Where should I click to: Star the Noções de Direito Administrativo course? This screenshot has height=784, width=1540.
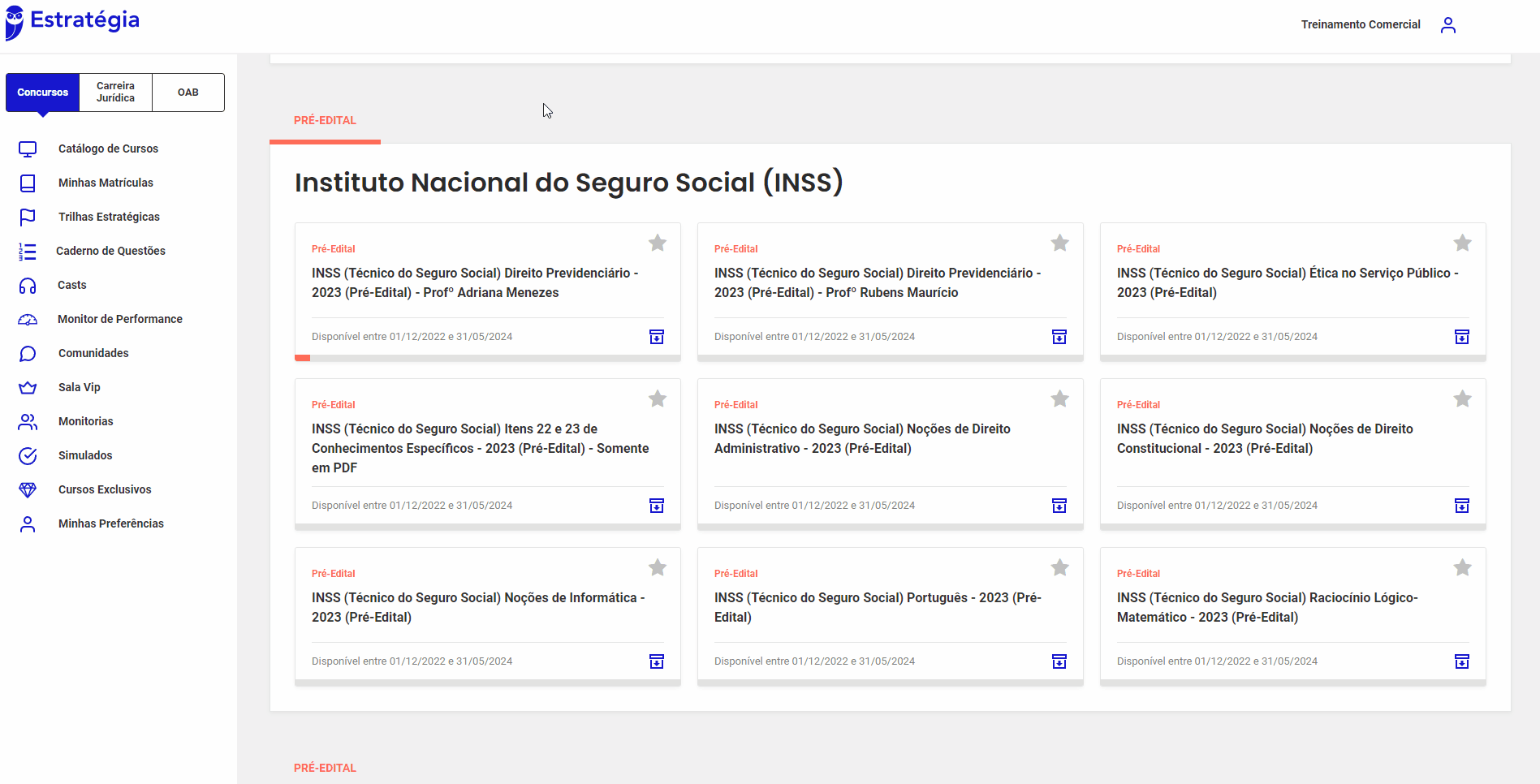point(1060,398)
